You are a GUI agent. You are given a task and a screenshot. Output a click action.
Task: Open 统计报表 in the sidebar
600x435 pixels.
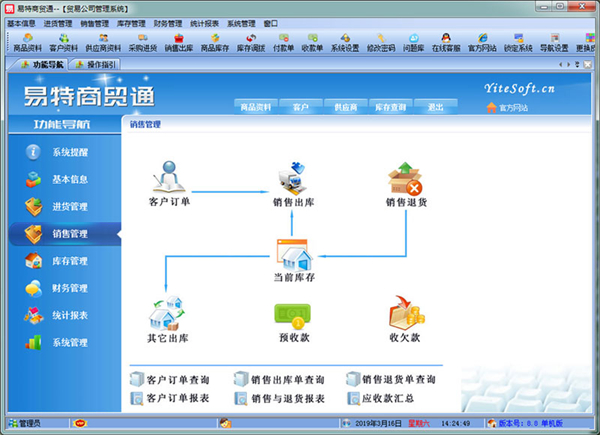click(x=64, y=315)
